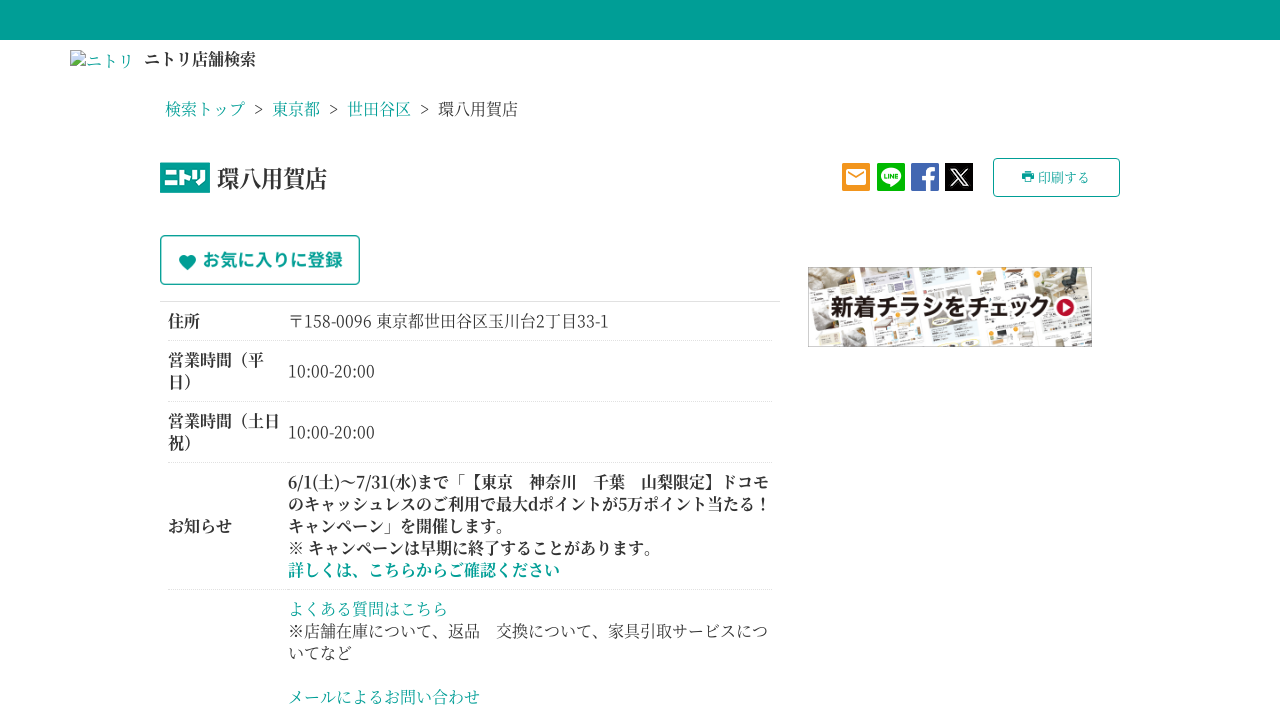Click the green Nitori logo beside store name

pyautogui.click(x=185, y=178)
